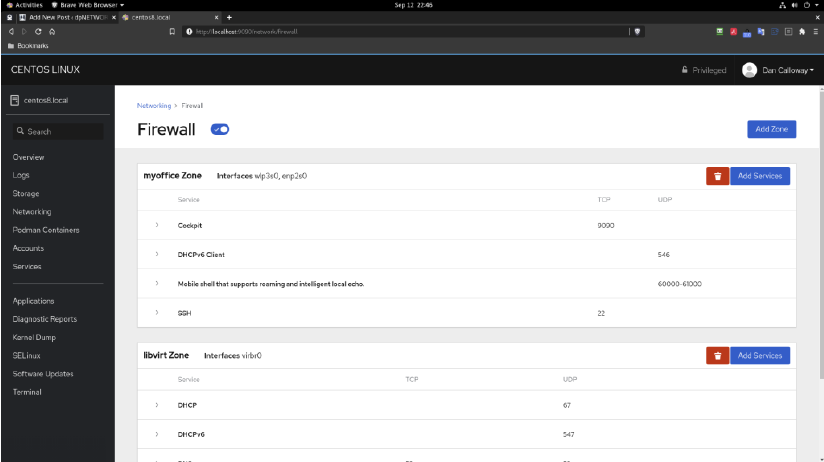Image resolution: width=824 pixels, height=462 pixels.
Task: Go back with the browser back arrow
Action: click(11, 32)
